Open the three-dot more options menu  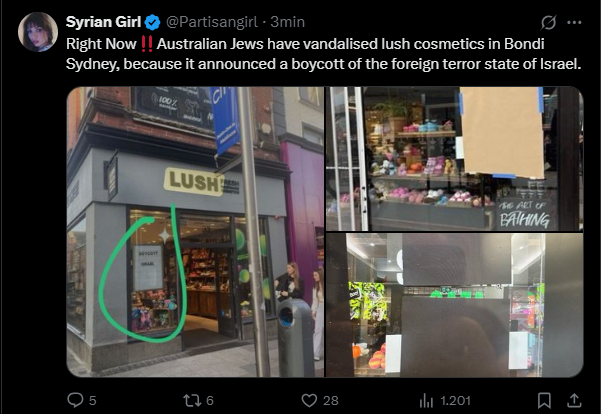point(574,22)
